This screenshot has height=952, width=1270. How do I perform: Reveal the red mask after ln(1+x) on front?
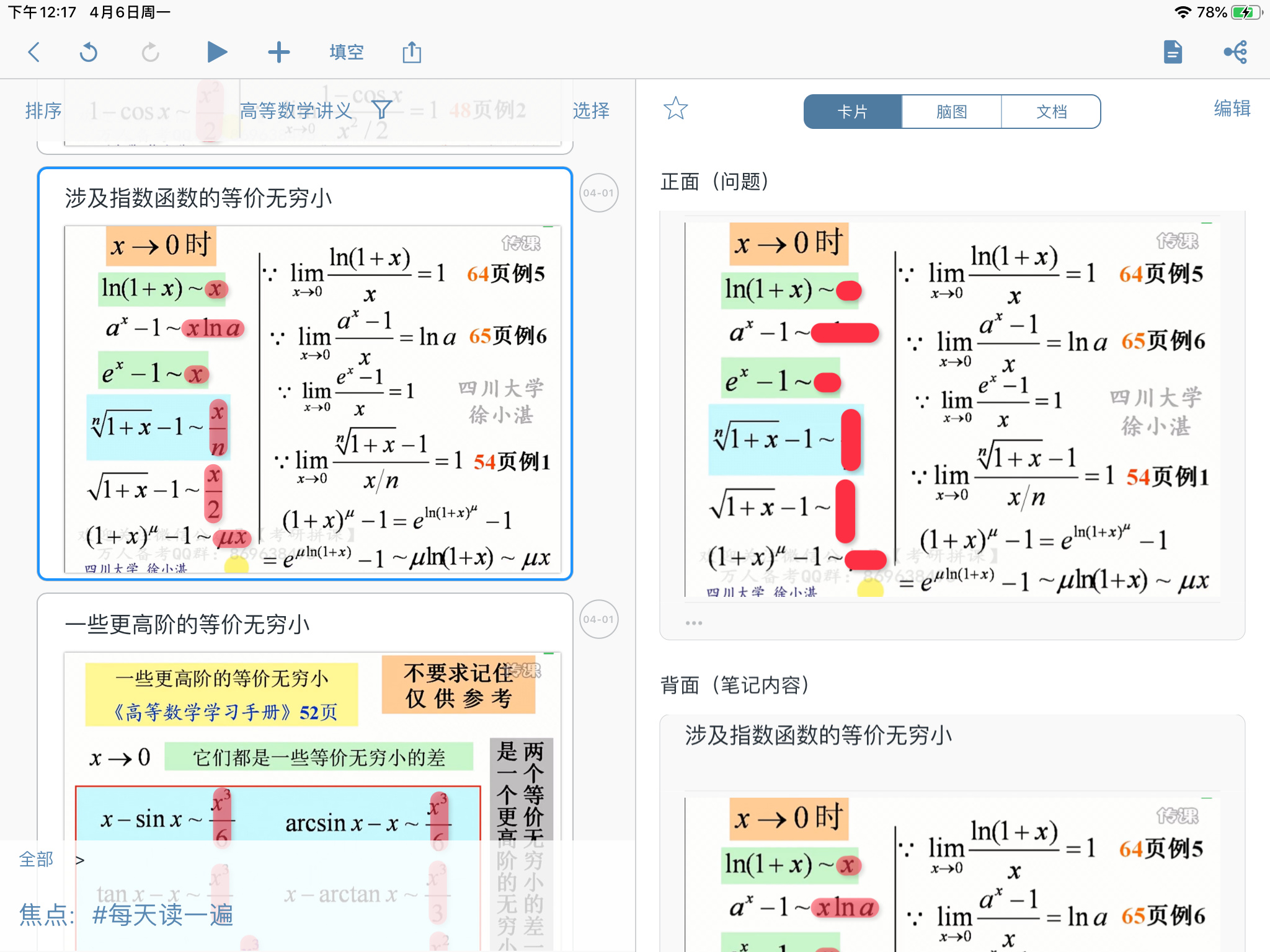pos(848,291)
